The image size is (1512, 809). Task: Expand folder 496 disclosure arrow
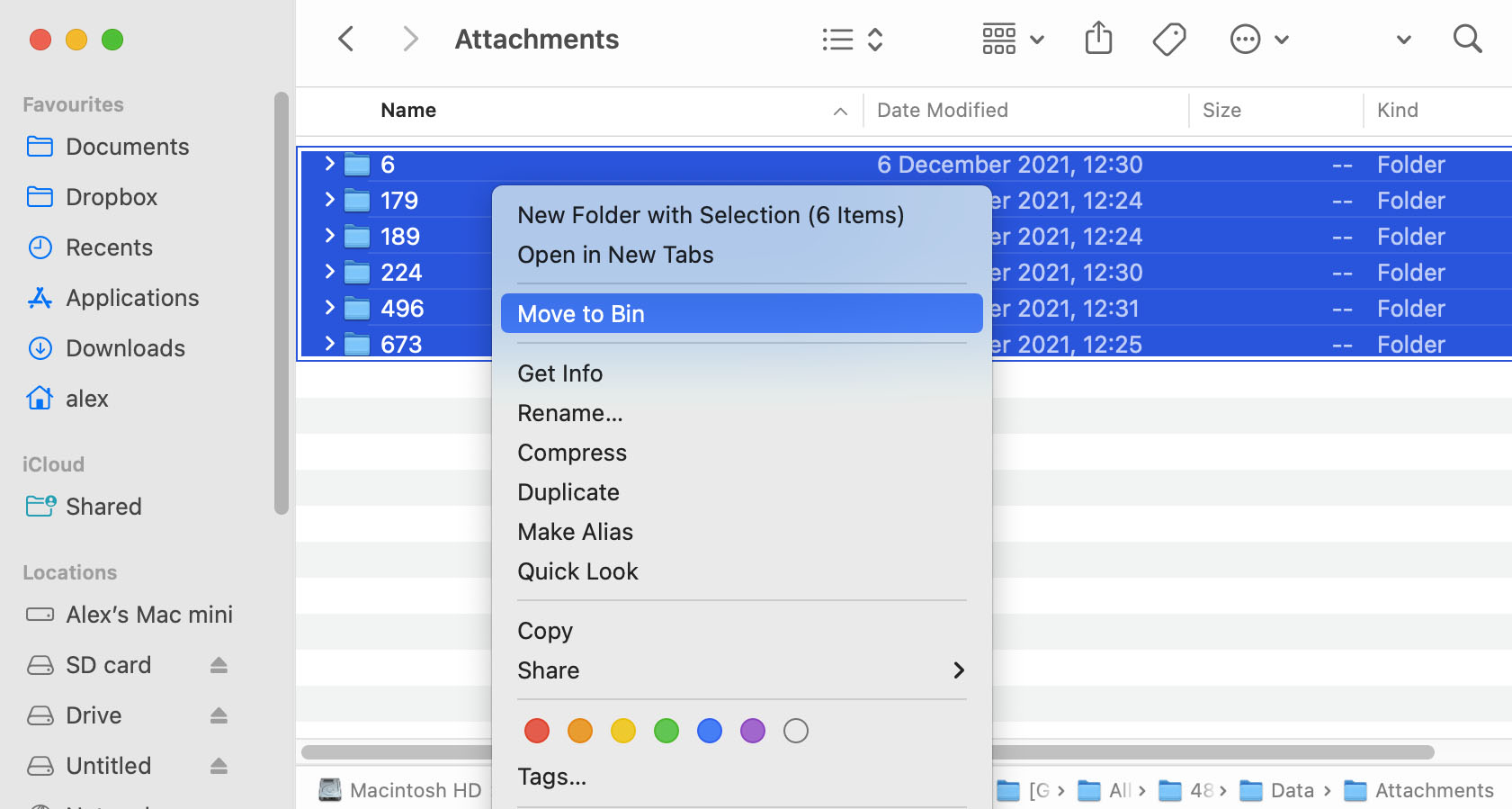(x=329, y=308)
